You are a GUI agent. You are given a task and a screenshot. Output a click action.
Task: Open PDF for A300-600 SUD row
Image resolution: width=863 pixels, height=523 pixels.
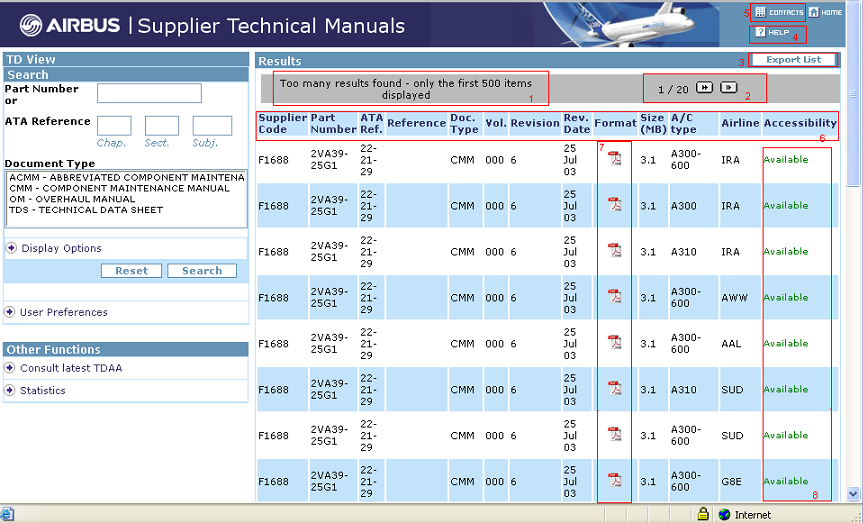pyautogui.click(x=614, y=434)
